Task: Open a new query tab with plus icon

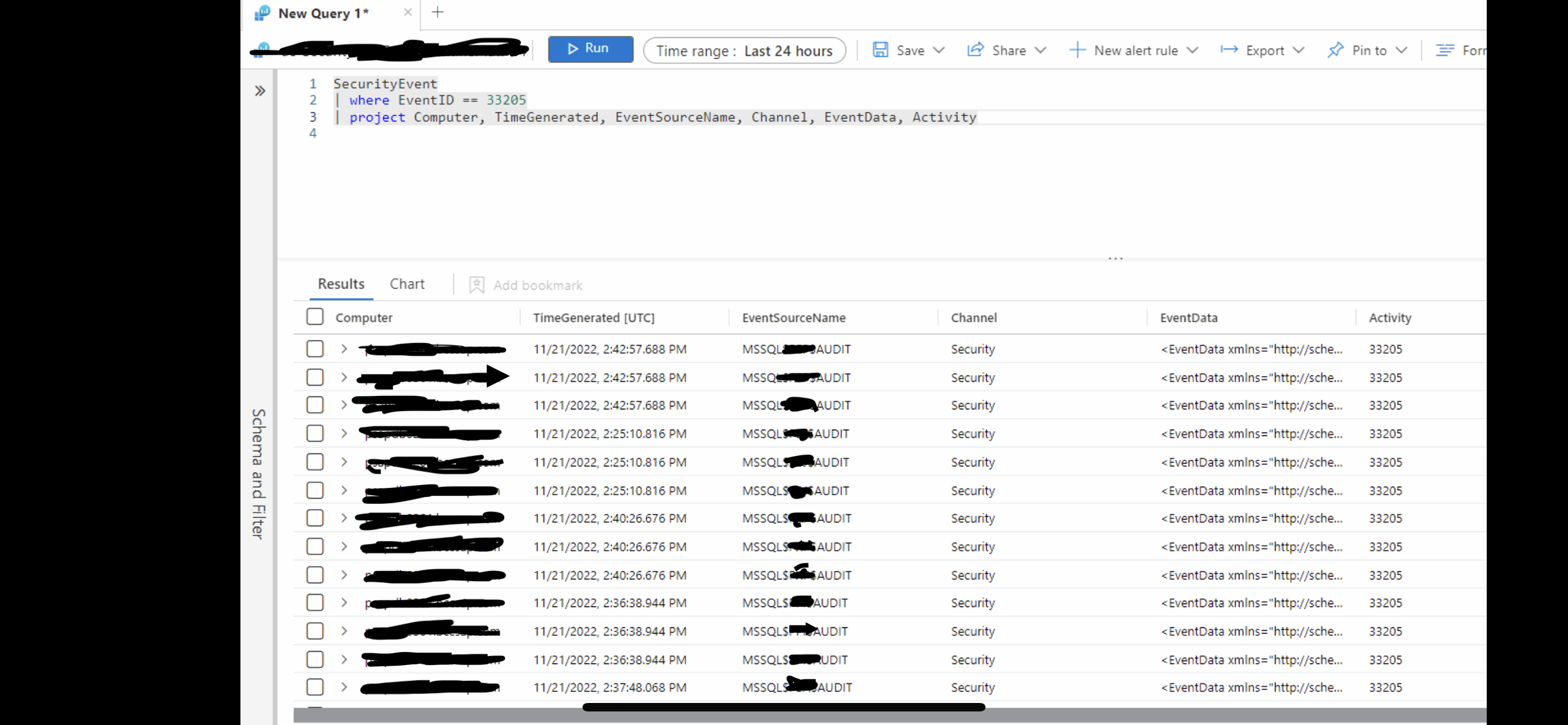Action: coord(437,12)
